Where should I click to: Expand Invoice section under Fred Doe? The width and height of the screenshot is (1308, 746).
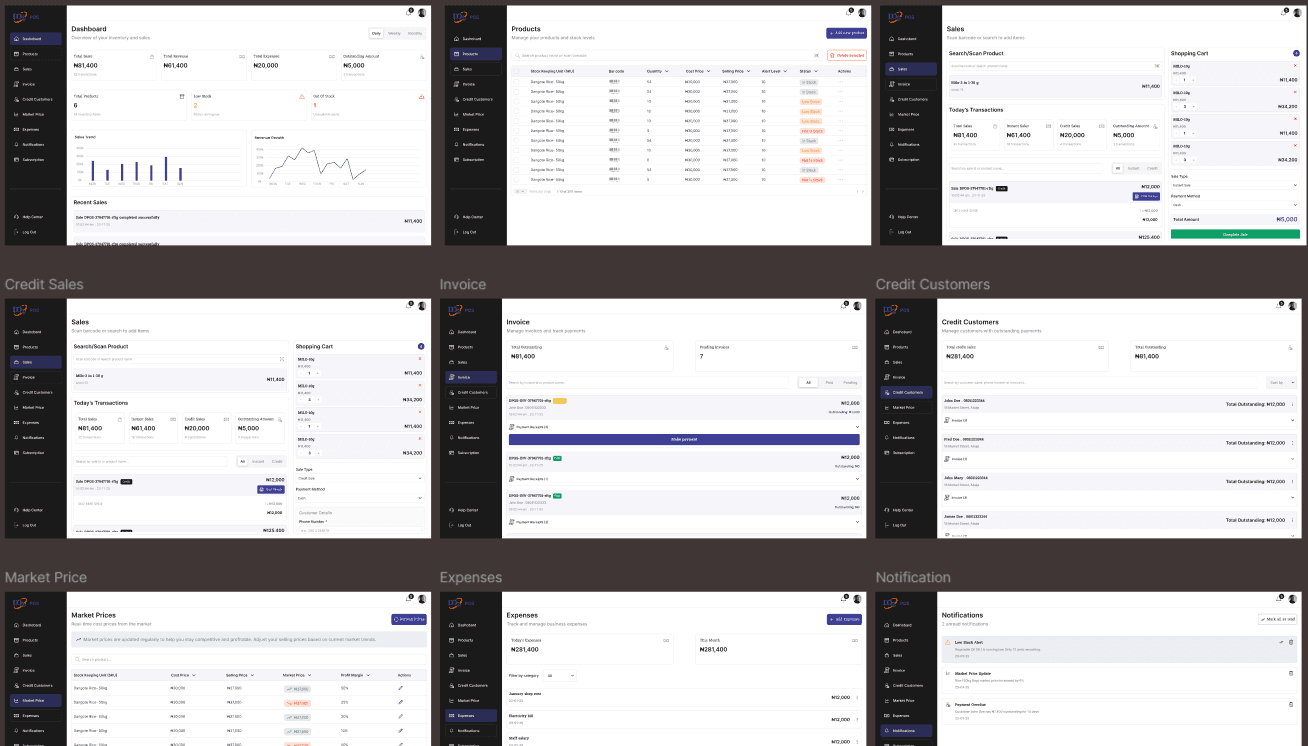1120,458
